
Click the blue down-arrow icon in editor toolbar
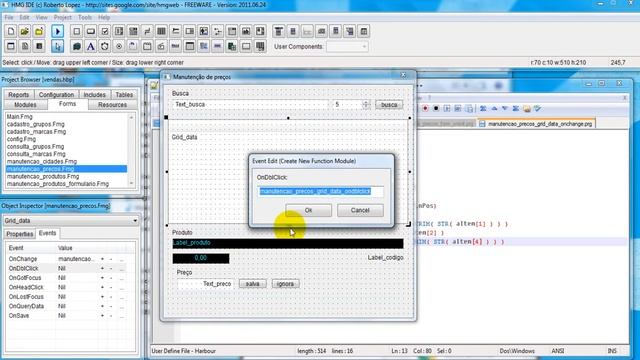[505, 109]
